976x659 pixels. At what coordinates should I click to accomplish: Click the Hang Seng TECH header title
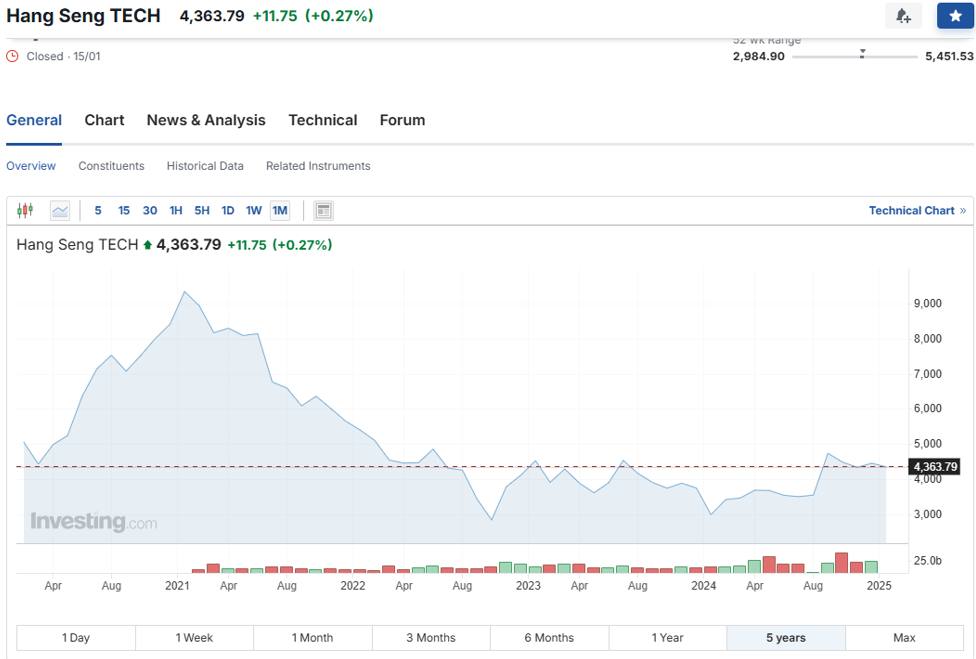(83, 16)
